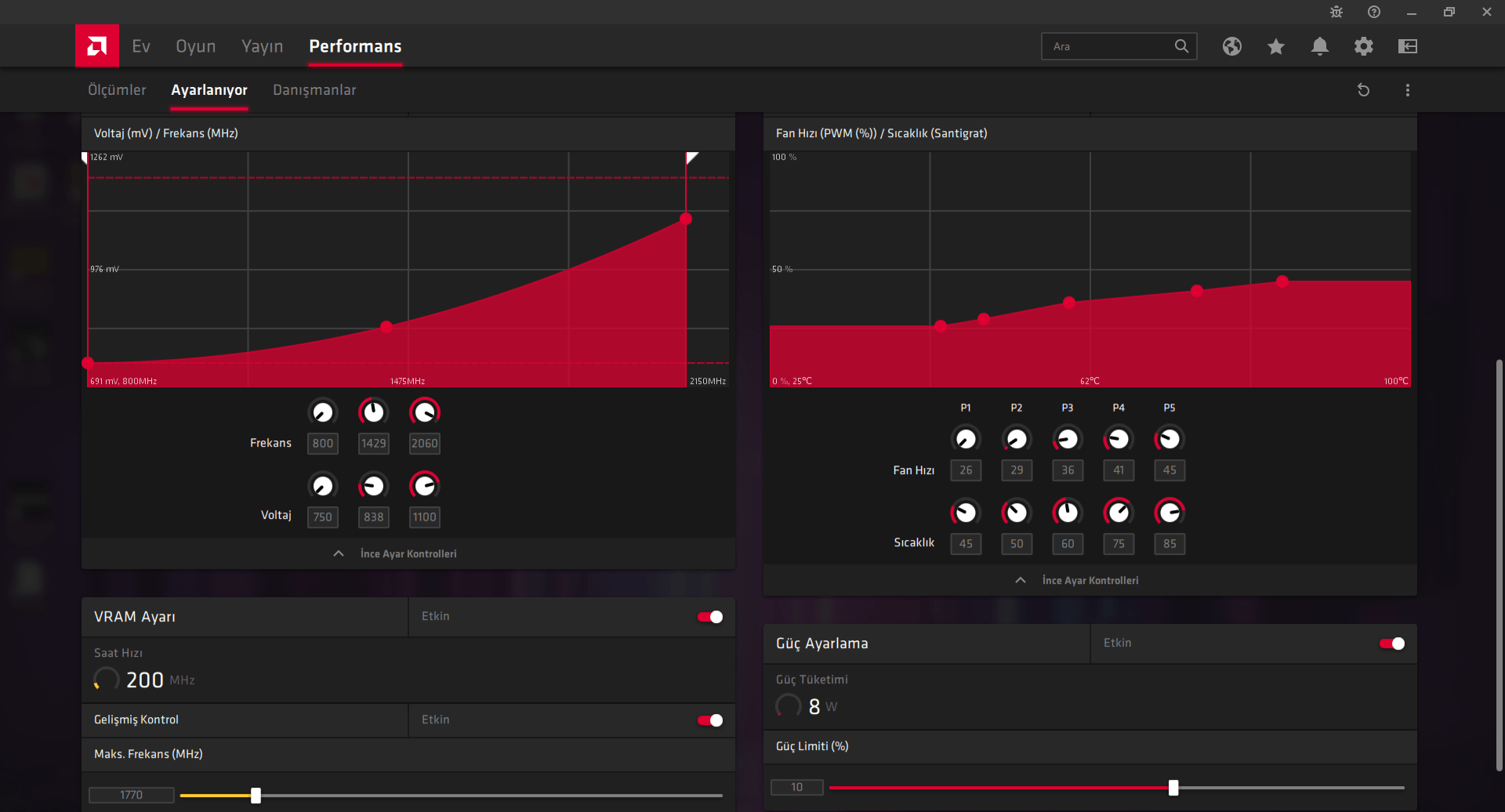Select the Ayarlanıyor sub-tab
This screenshot has height=812, width=1505.
coord(209,90)
